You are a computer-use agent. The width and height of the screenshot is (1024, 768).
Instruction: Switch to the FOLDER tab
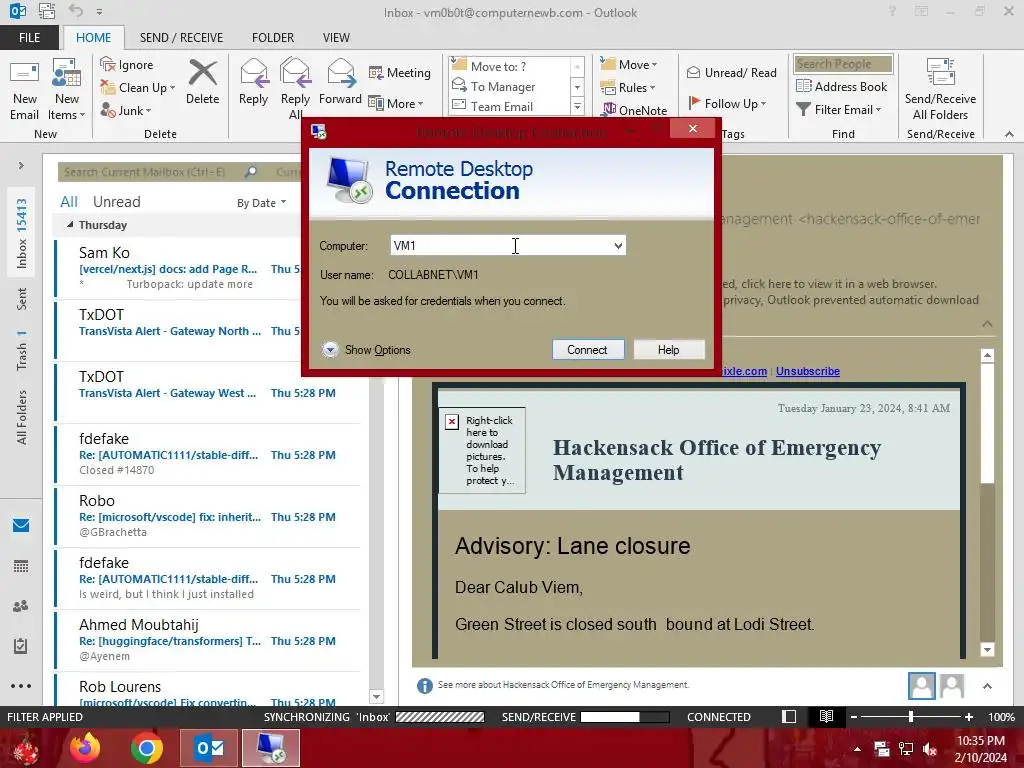click(273, 38)
